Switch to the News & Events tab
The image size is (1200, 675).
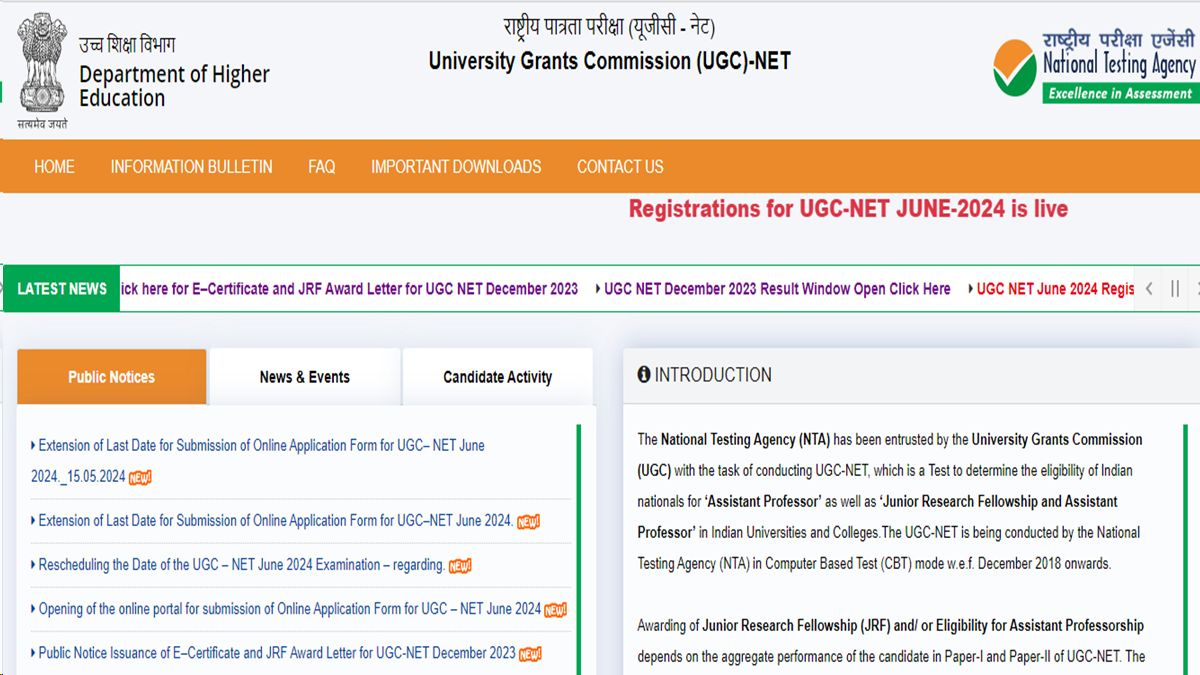pos(304,377)
